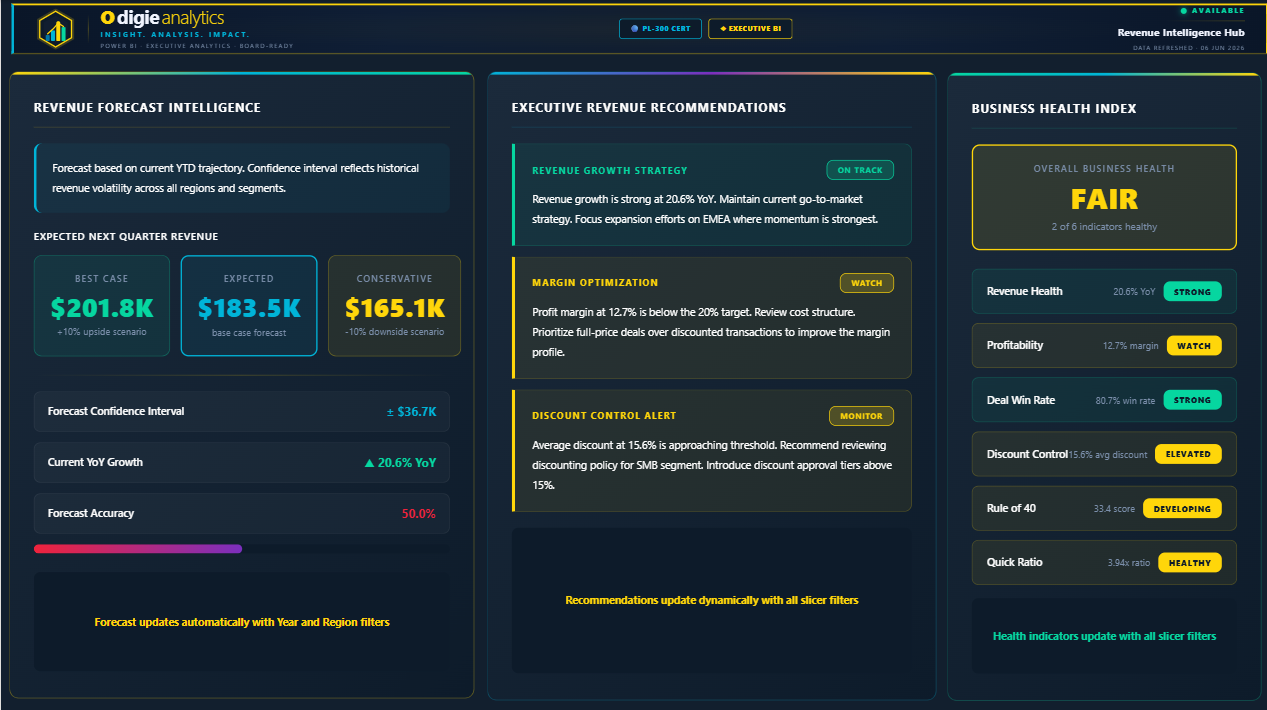
Task: Click the WATCH badge for Profitability
Action: 1194,346
